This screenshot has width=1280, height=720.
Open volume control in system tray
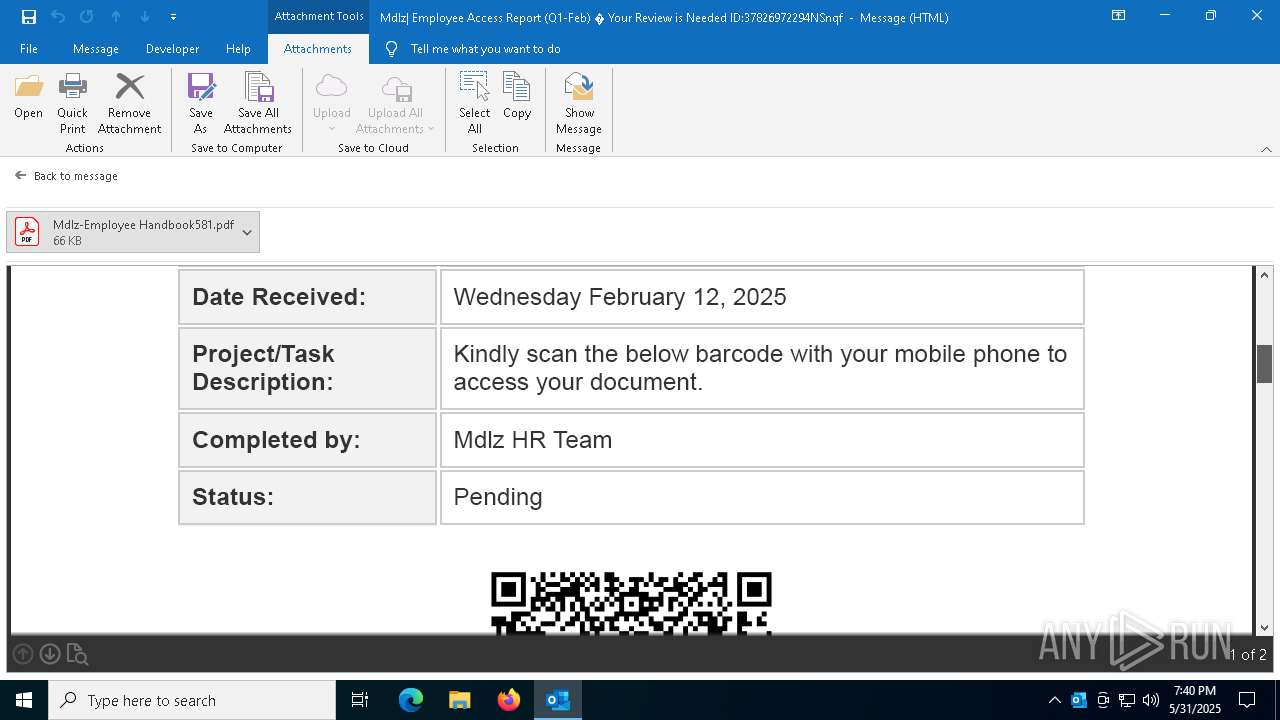click(x=1150, y=700)
